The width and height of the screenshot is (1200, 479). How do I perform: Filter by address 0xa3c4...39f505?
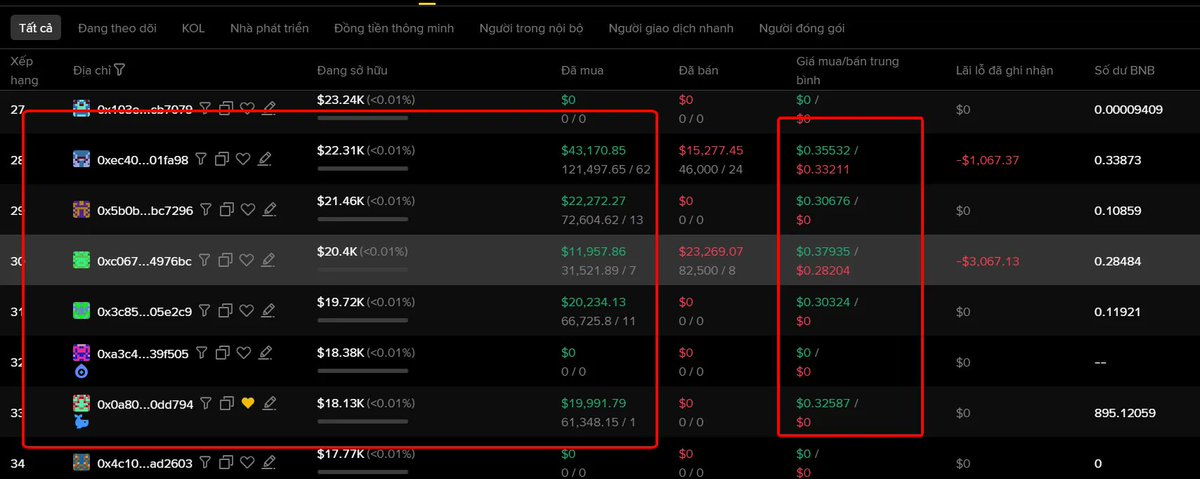point(203,353)
